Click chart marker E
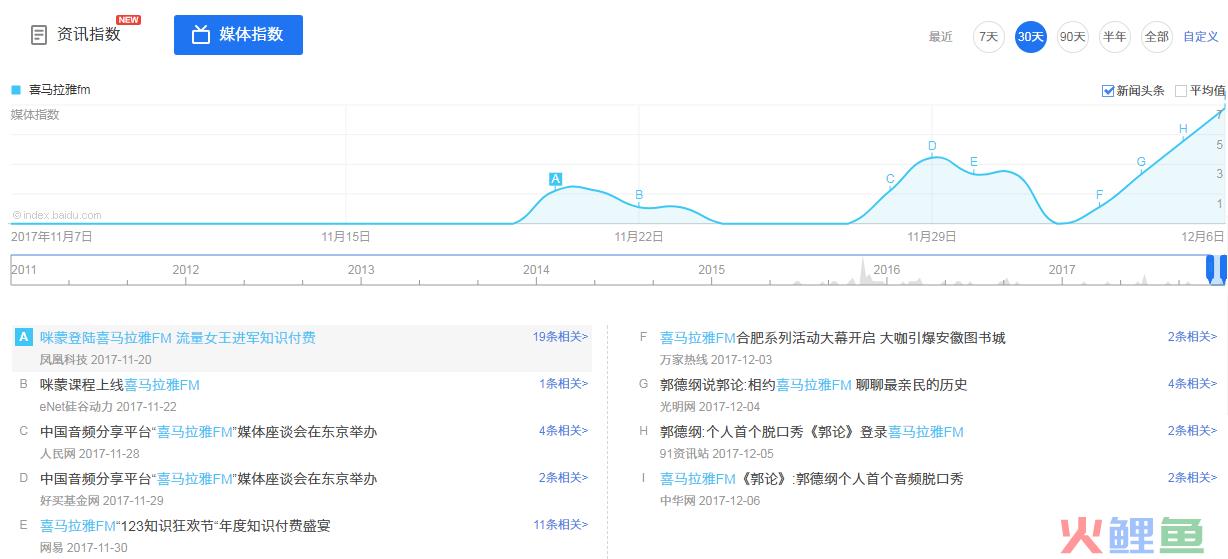Screen dimensions: 1228x559 point(974,162)
